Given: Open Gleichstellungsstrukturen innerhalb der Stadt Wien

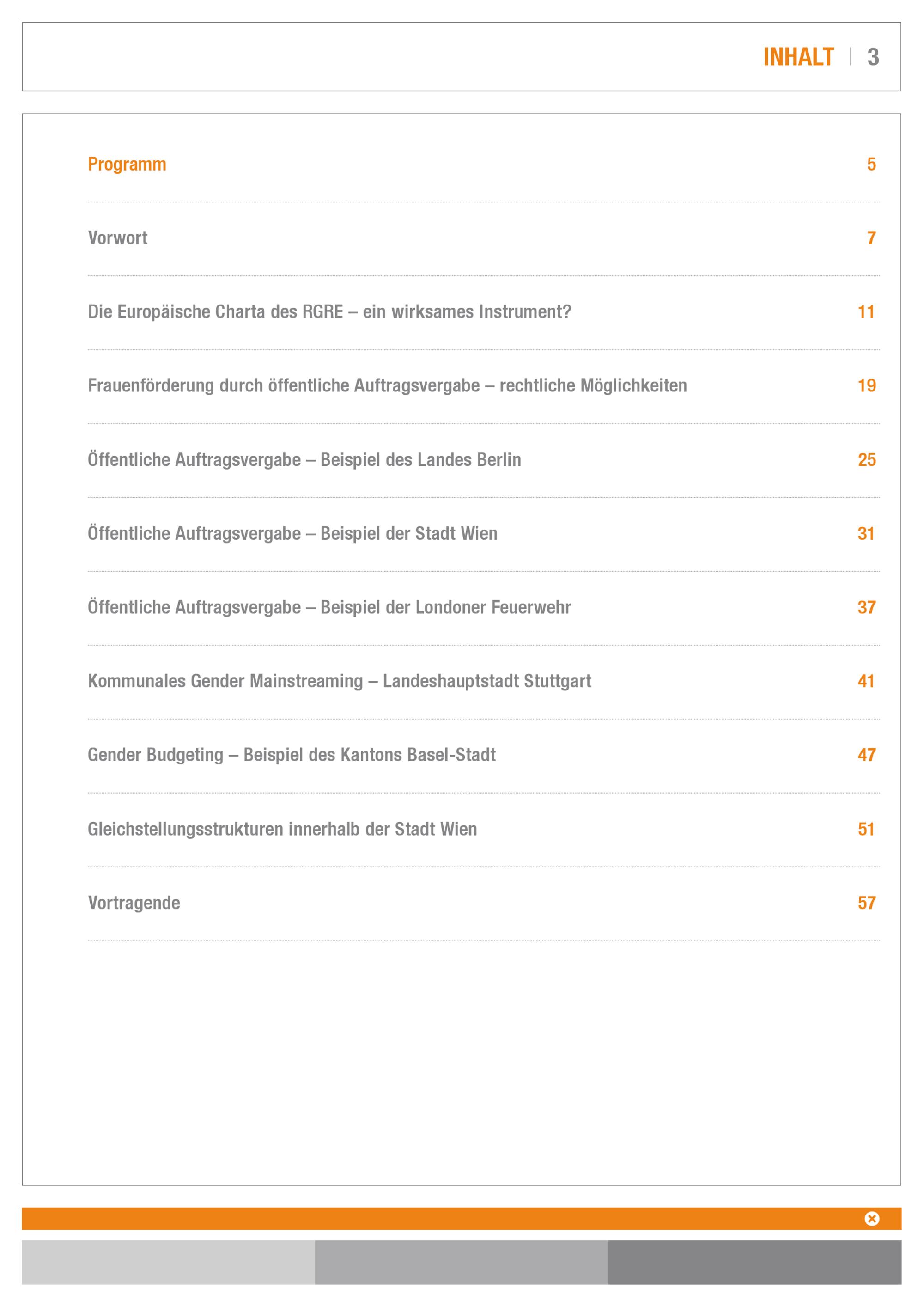Looking at the screenshot, I should click(282, 830).
